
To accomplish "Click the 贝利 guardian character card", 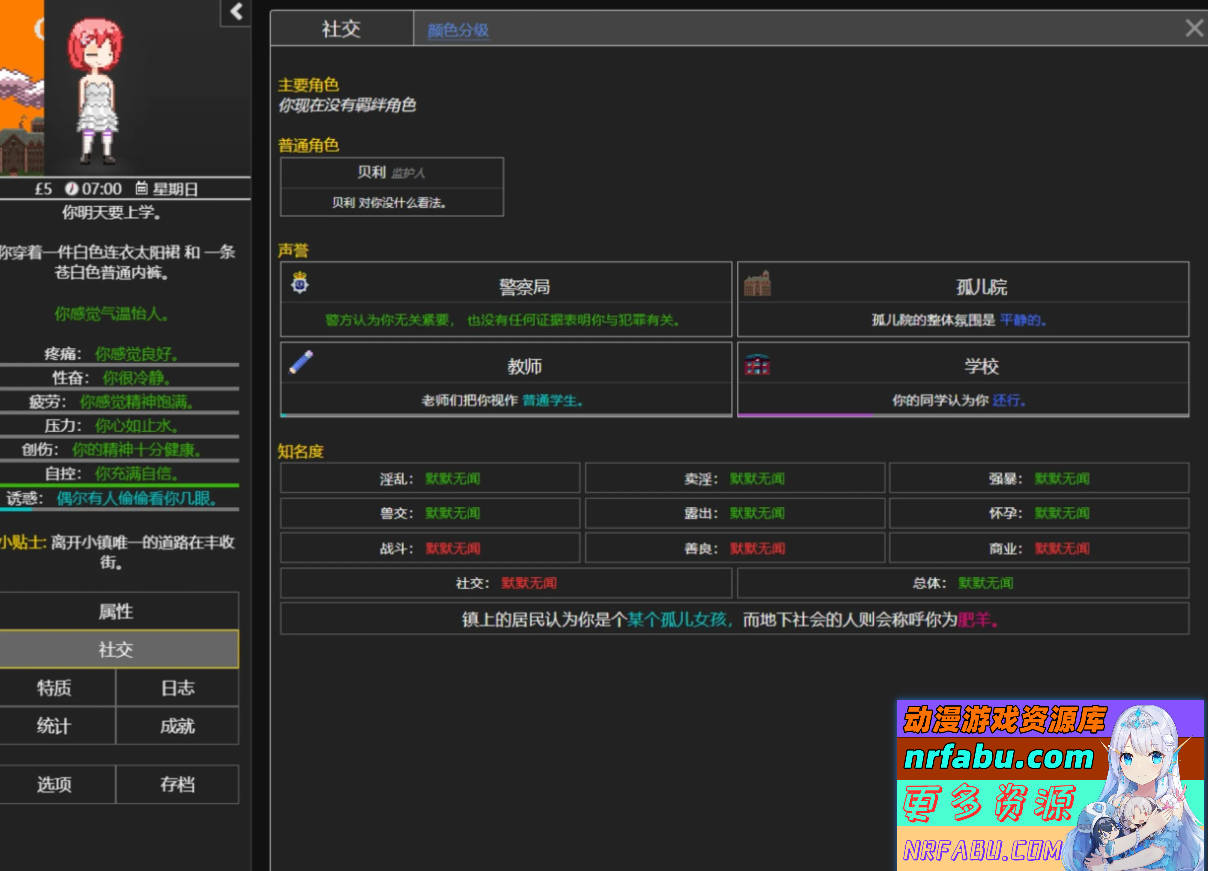I will [391, 187].
